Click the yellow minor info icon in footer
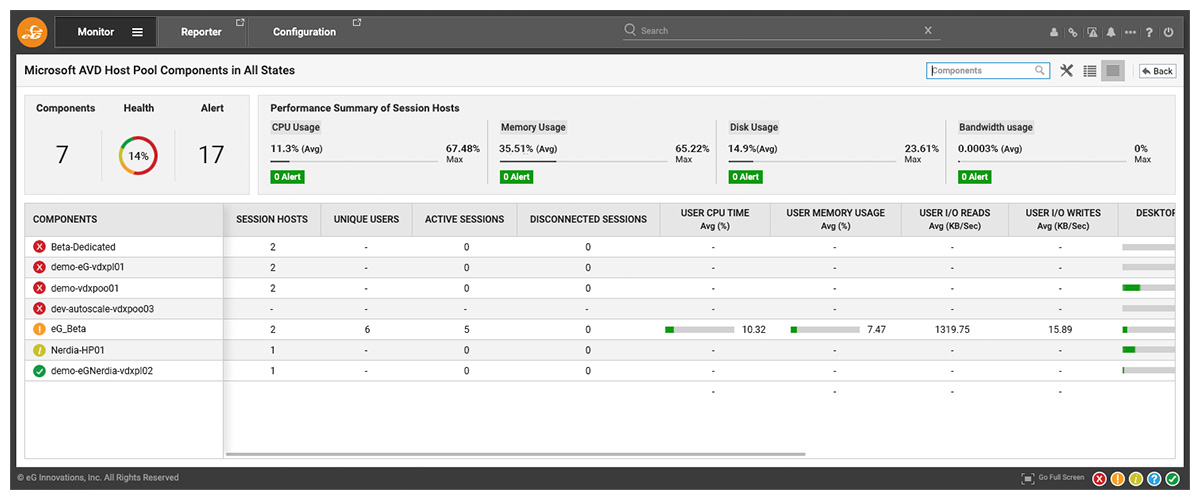This screenshot has width=1200, height=500. [1136, 479]
